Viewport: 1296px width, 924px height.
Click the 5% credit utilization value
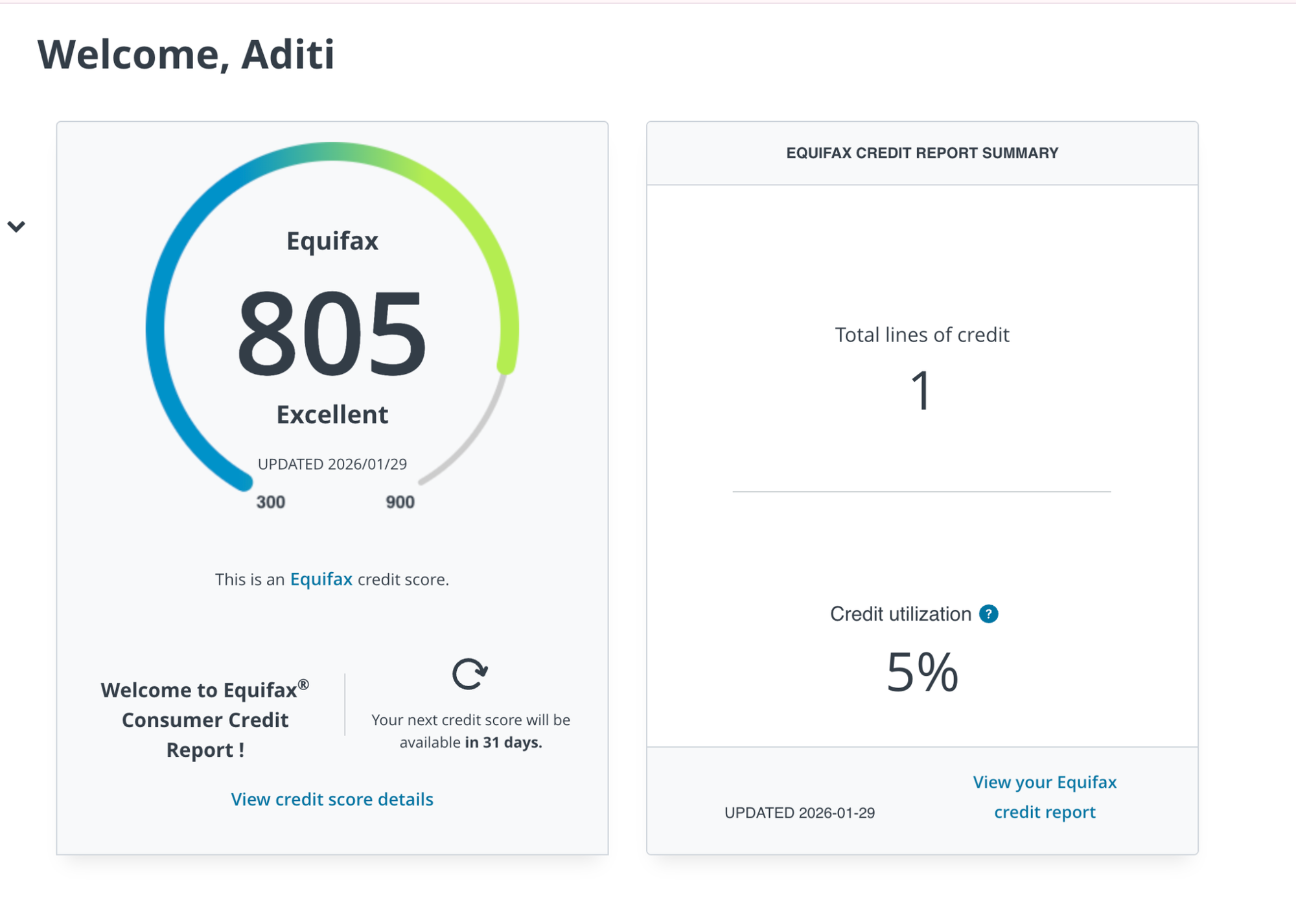click(921, 672)
